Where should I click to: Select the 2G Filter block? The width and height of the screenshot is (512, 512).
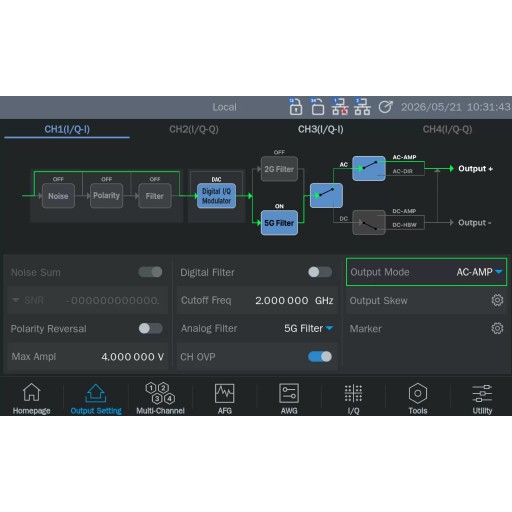point(279,169)
